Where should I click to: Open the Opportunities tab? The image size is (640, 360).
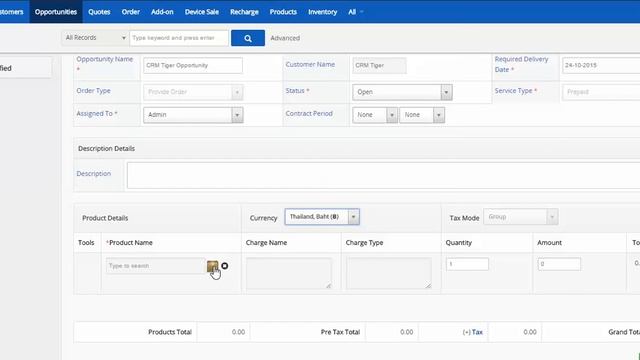coord(56,12)
